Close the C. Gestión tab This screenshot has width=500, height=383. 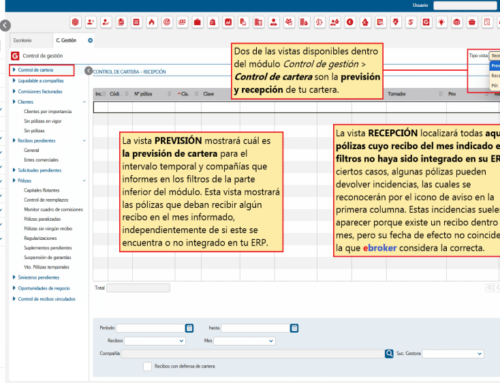pos(90,40)
